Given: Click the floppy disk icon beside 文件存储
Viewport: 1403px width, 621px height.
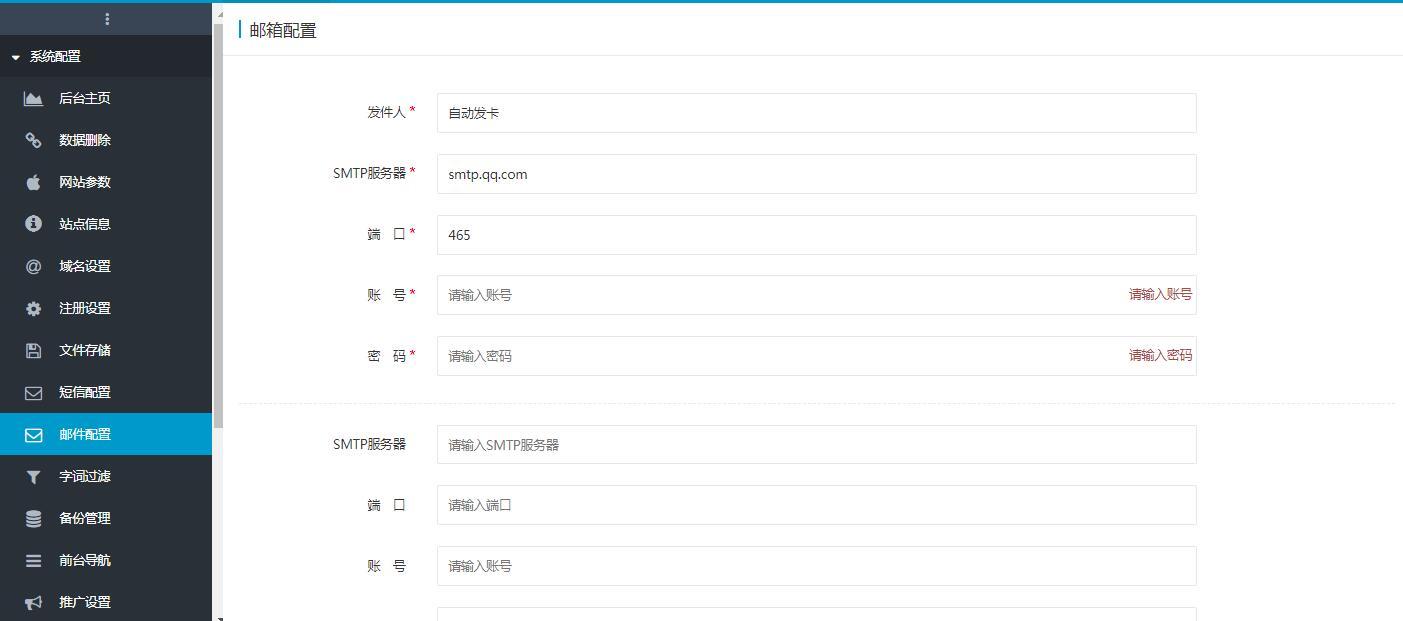Looking at the screenshot, I should (x=33, y=350).
